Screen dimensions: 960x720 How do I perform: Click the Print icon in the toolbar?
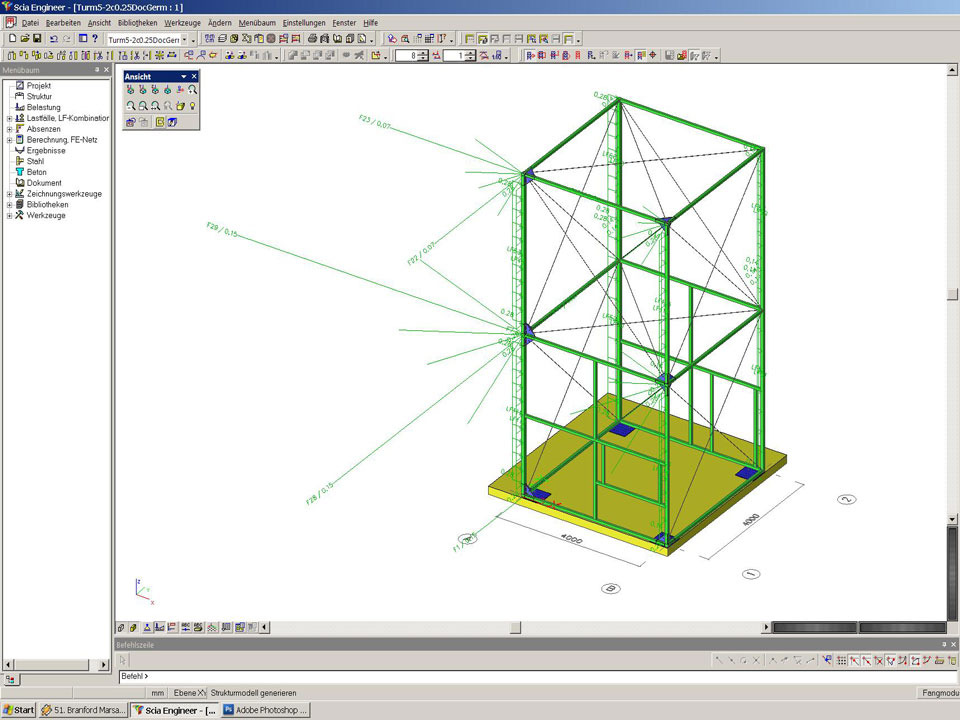312,38
